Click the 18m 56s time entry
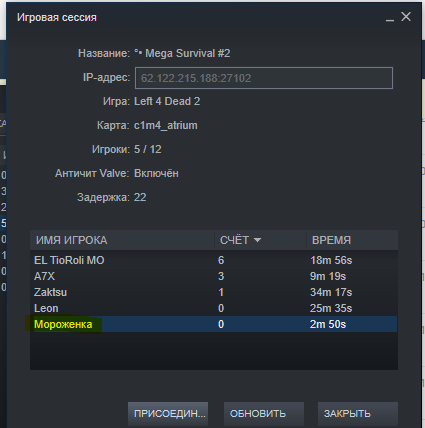425x428 pixels. click(331, 260)
